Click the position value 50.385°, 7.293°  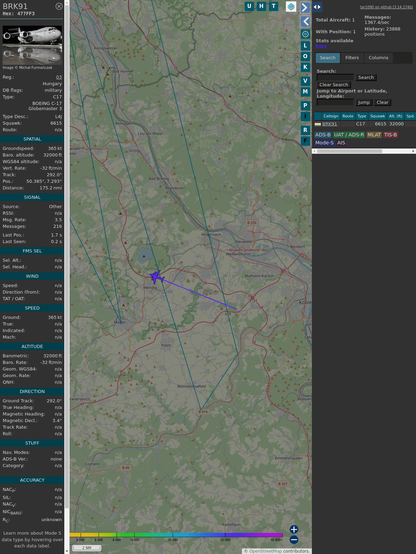click(x=44, y=181)
